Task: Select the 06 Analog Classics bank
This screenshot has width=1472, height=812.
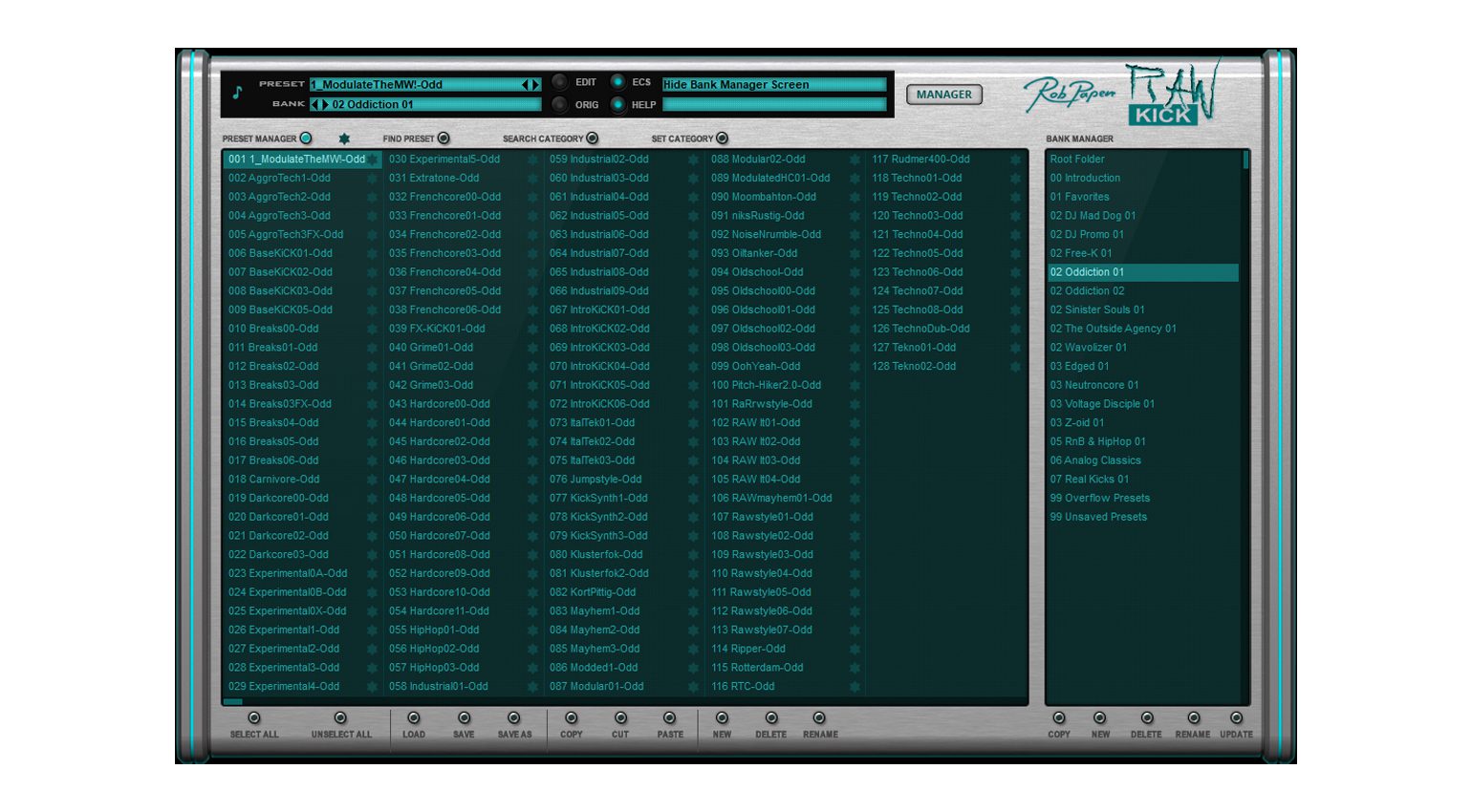Action: point(1095,460)
